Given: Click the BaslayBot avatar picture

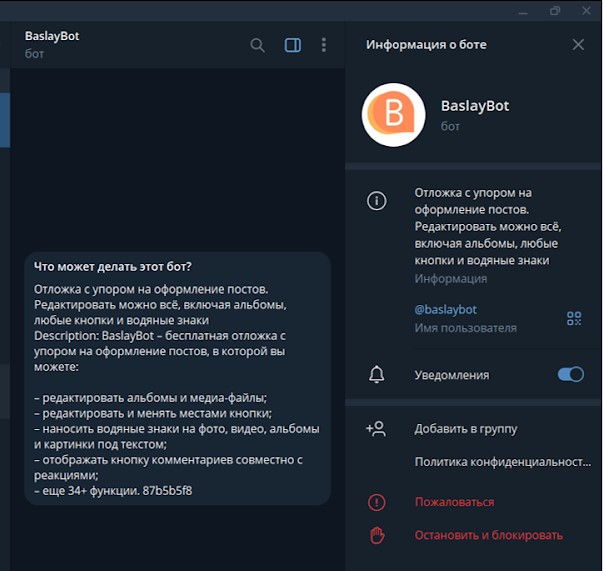Looking at the screenshot, I should (393, 115).
